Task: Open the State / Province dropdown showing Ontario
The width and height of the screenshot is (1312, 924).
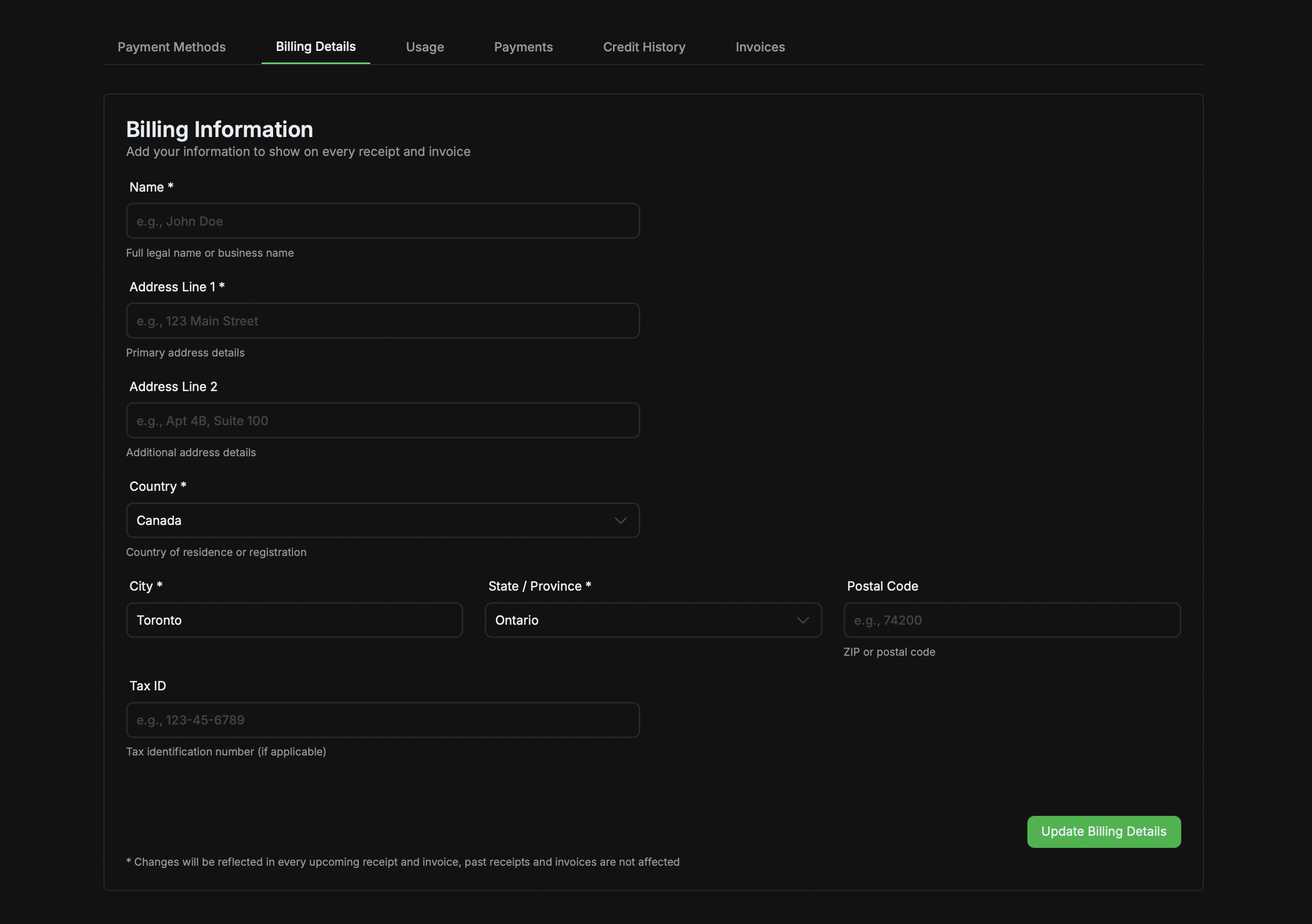Action: coord(653,620)
